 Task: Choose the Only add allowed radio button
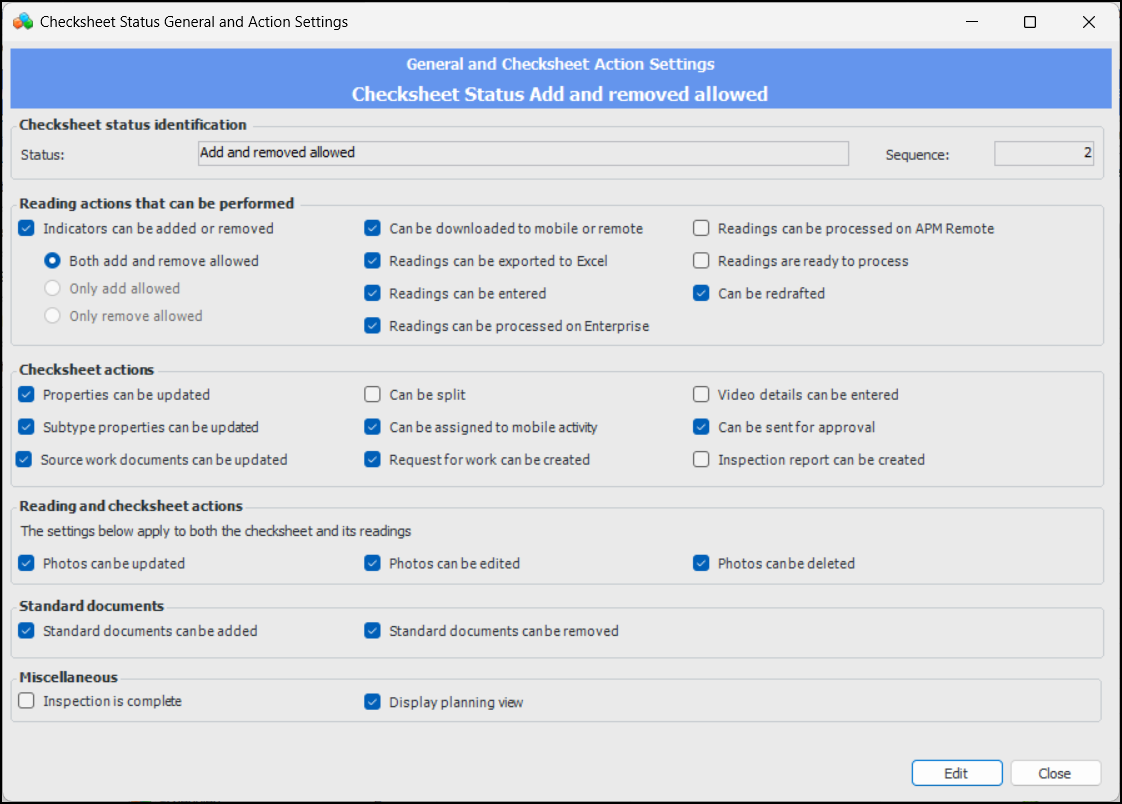pos(53,289)
